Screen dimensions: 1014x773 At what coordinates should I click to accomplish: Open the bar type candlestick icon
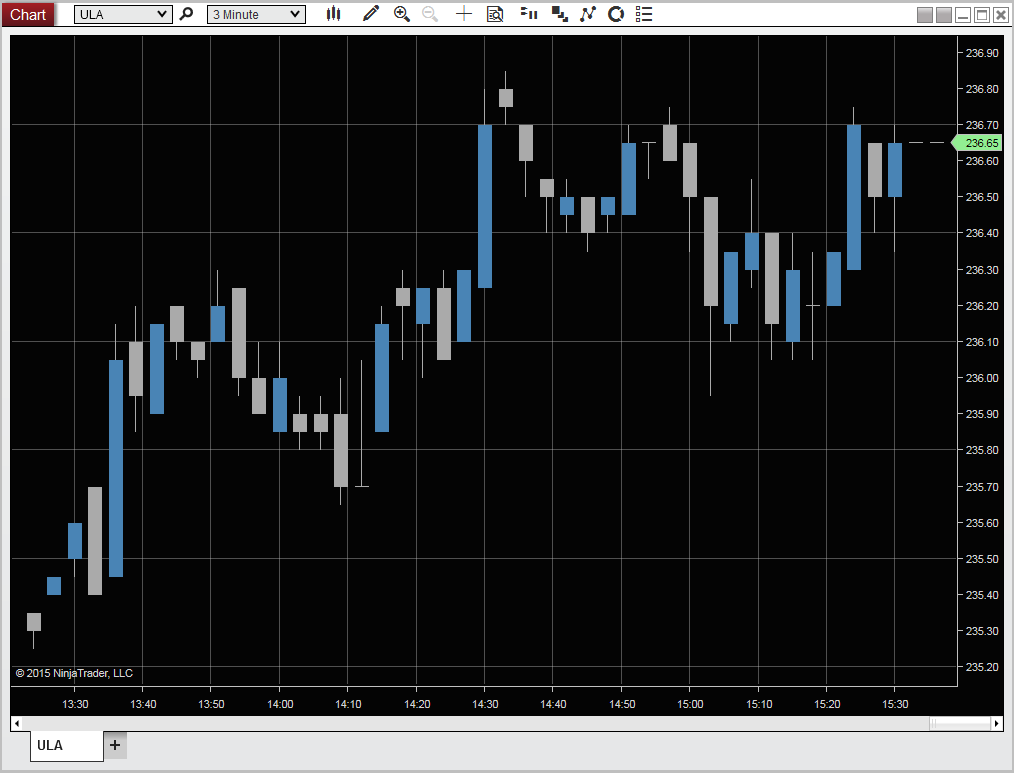pyautogui.click(x=334, y=14)
